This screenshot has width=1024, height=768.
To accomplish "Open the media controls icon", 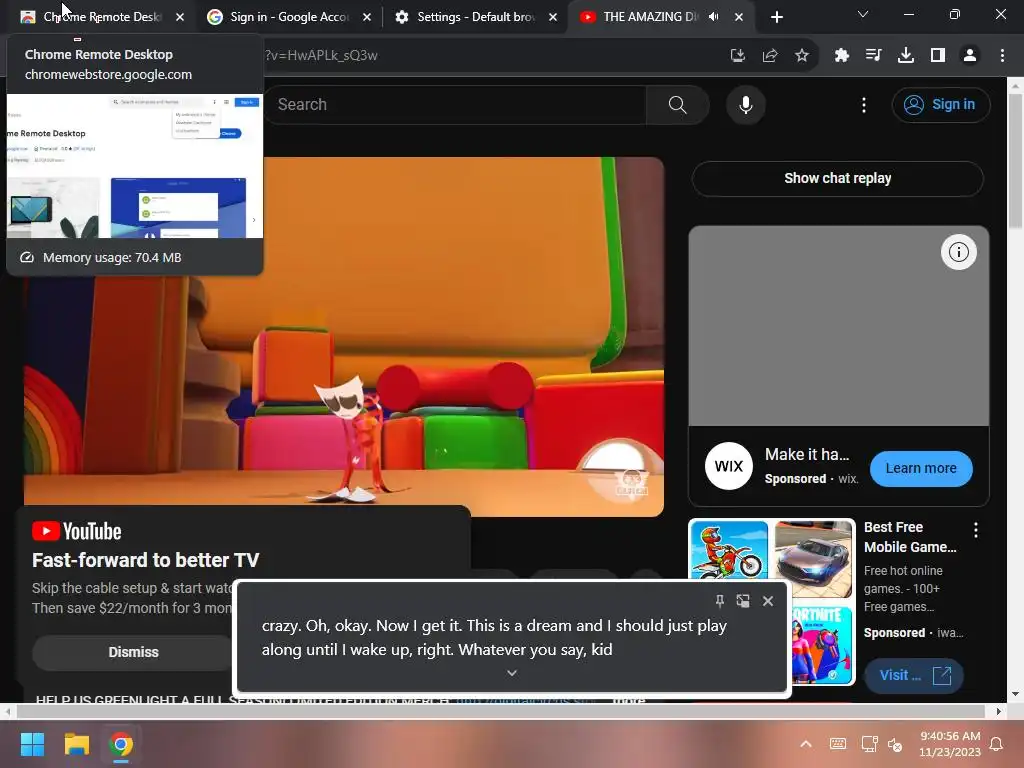I will (873, 56).
